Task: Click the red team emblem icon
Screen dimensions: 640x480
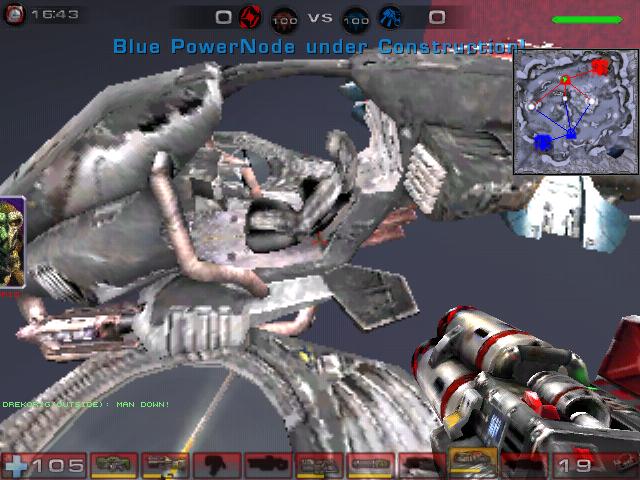Action: [250, 18]
